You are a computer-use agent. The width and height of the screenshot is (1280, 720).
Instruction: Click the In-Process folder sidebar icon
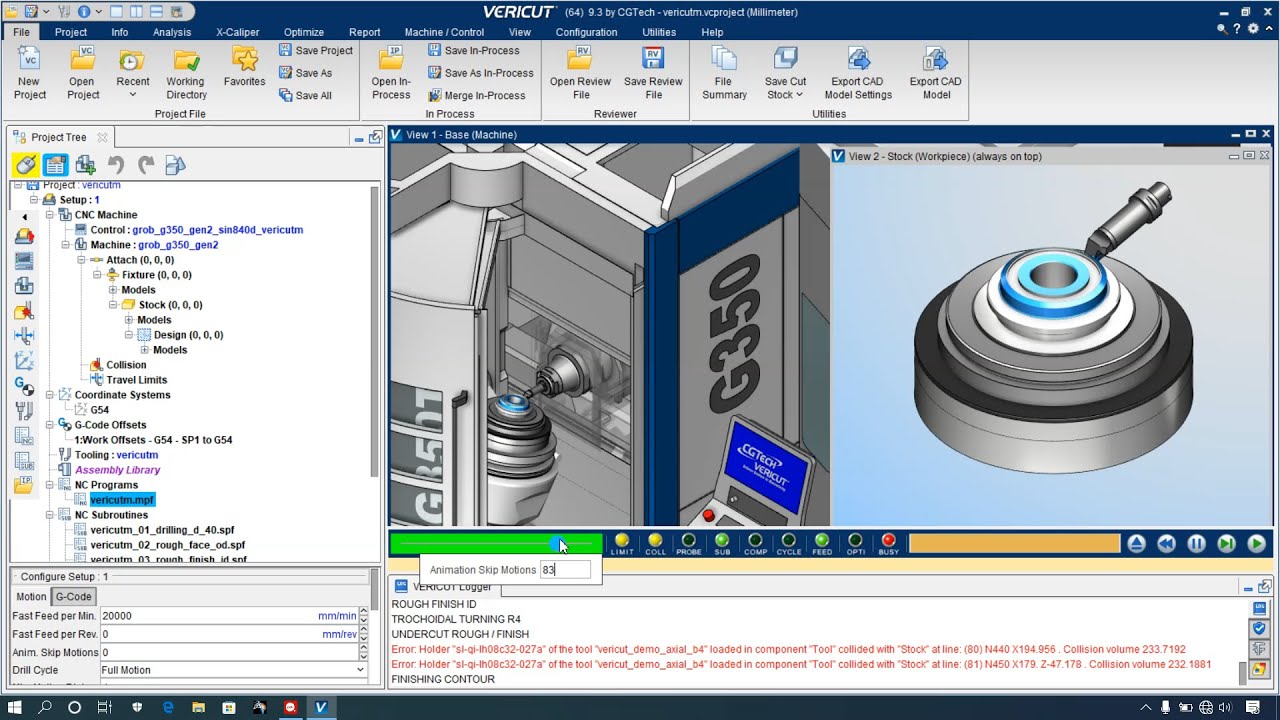click(x=24, y=486)
